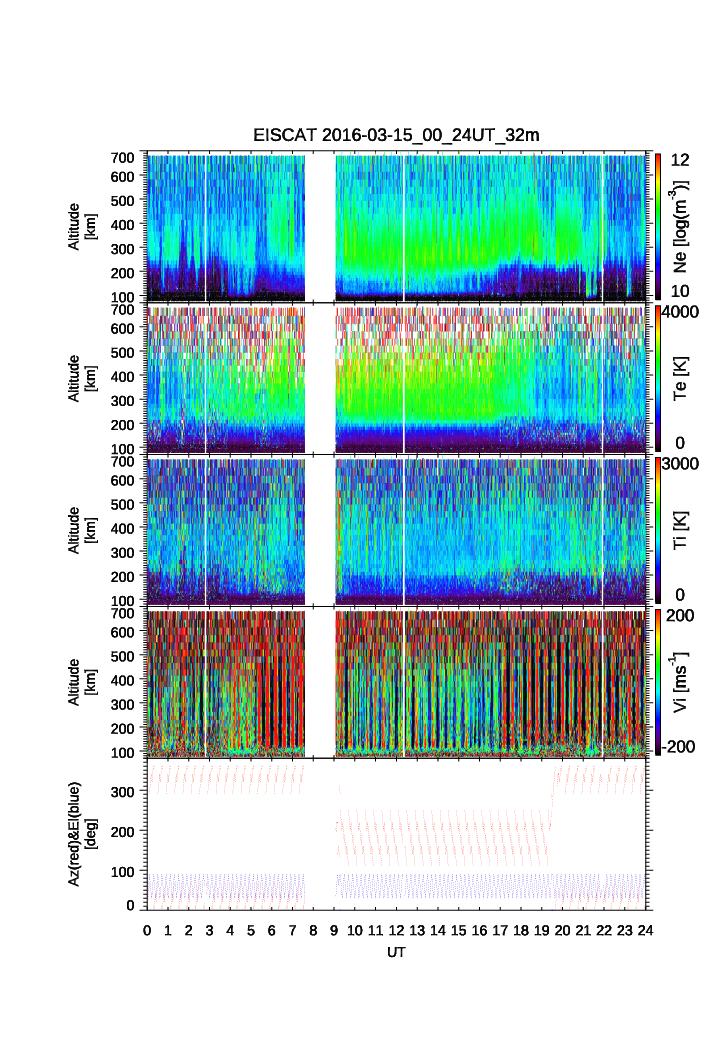Image resolution: width=708 pixels, height=1062 pixels.
Task: Click the hour 8 tick label
Action: coord(313,931)
